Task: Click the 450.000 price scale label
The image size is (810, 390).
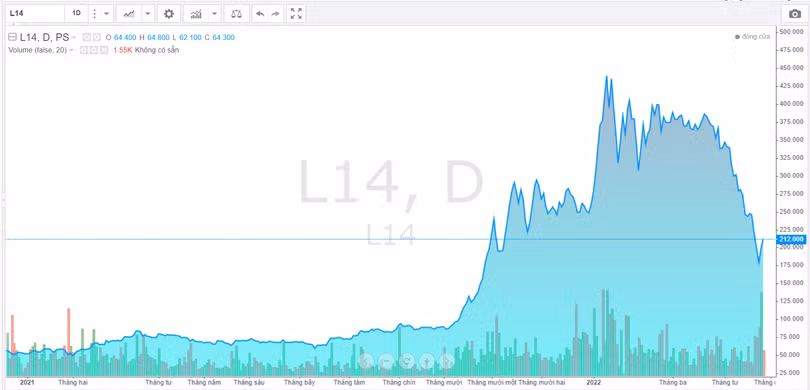Action: tap(792, 68)
